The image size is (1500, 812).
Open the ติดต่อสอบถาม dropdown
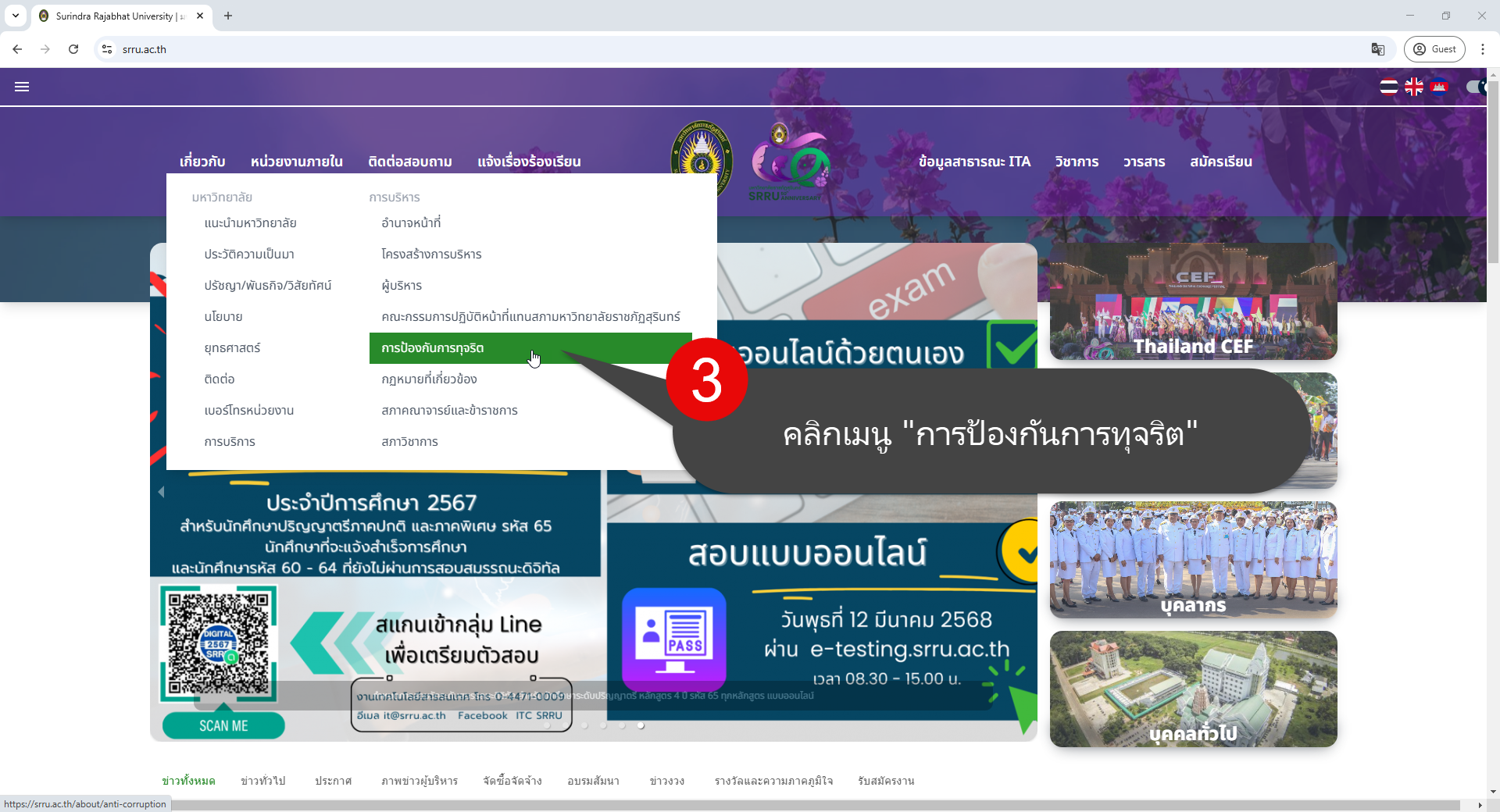click(x=409, y=162)
